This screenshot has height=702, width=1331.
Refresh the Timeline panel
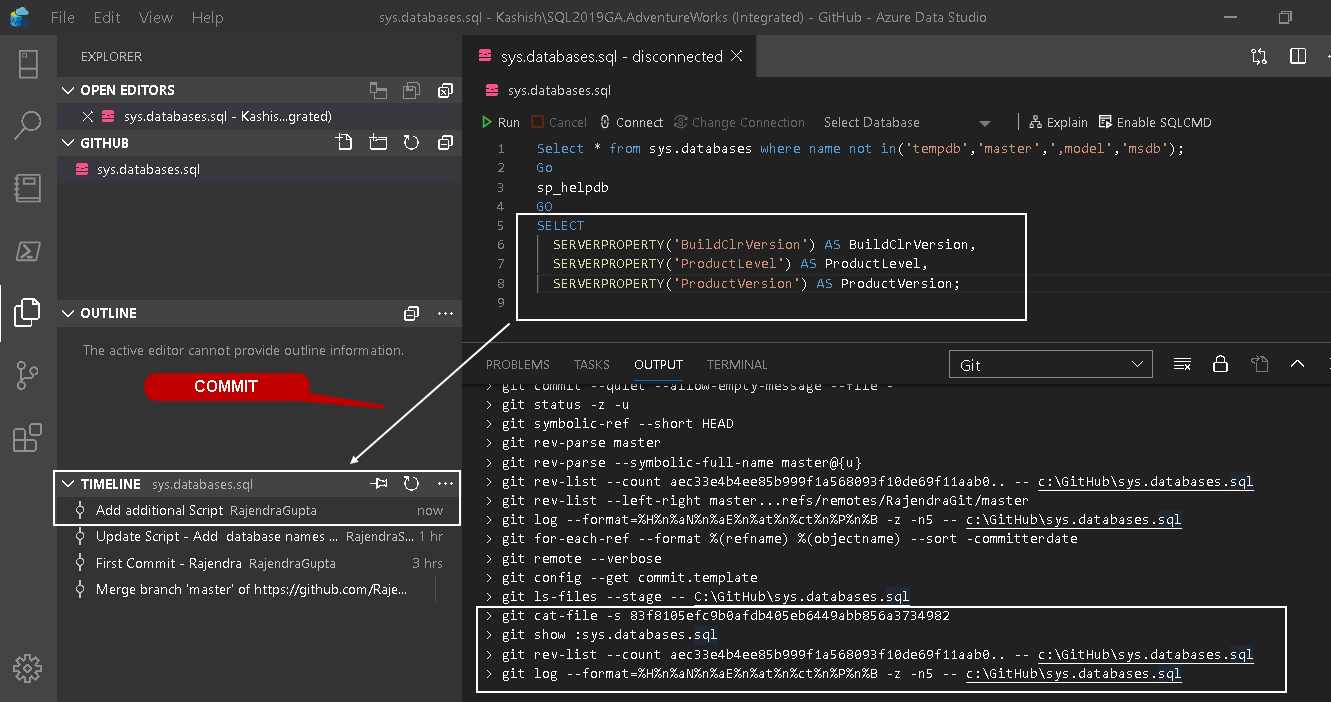pyautogui.click(x=411, y=484)
